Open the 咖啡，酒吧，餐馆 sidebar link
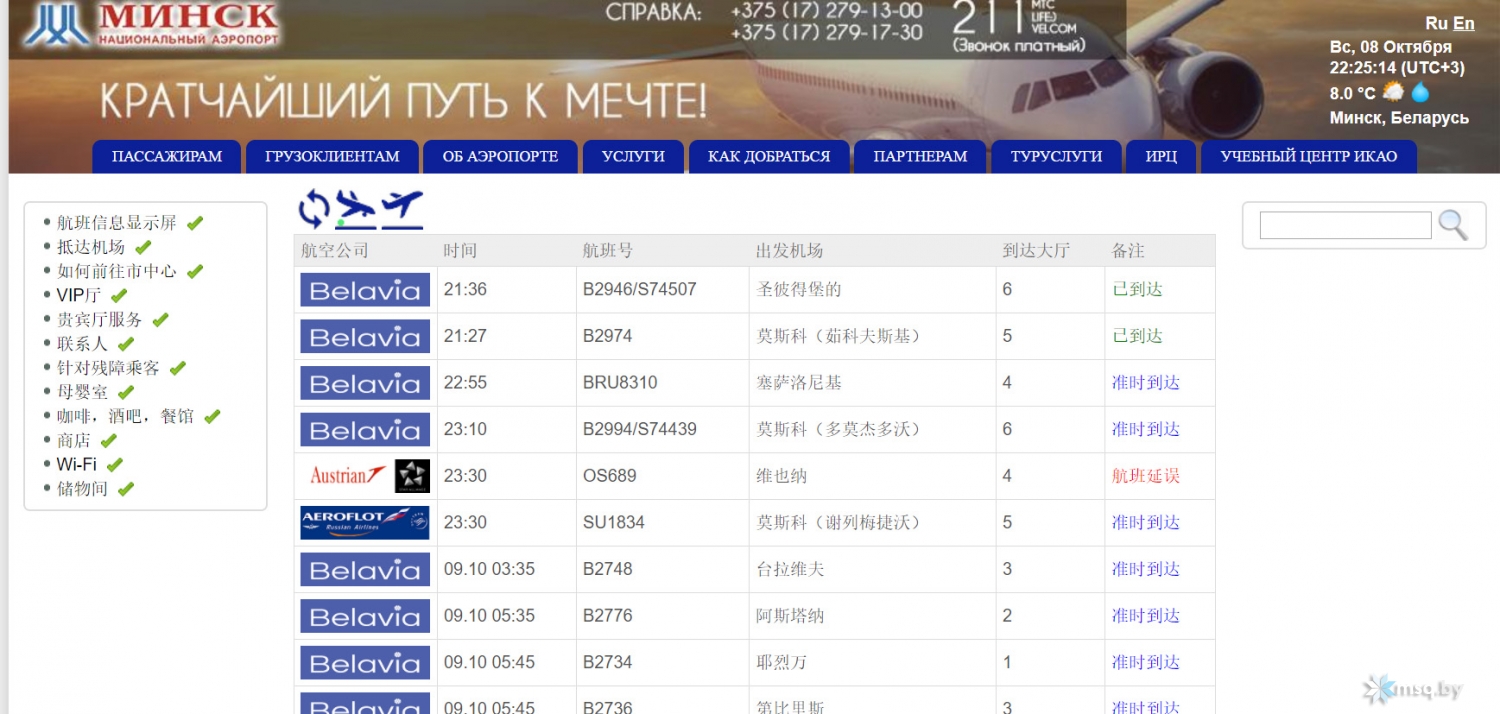 coord(125,416)
